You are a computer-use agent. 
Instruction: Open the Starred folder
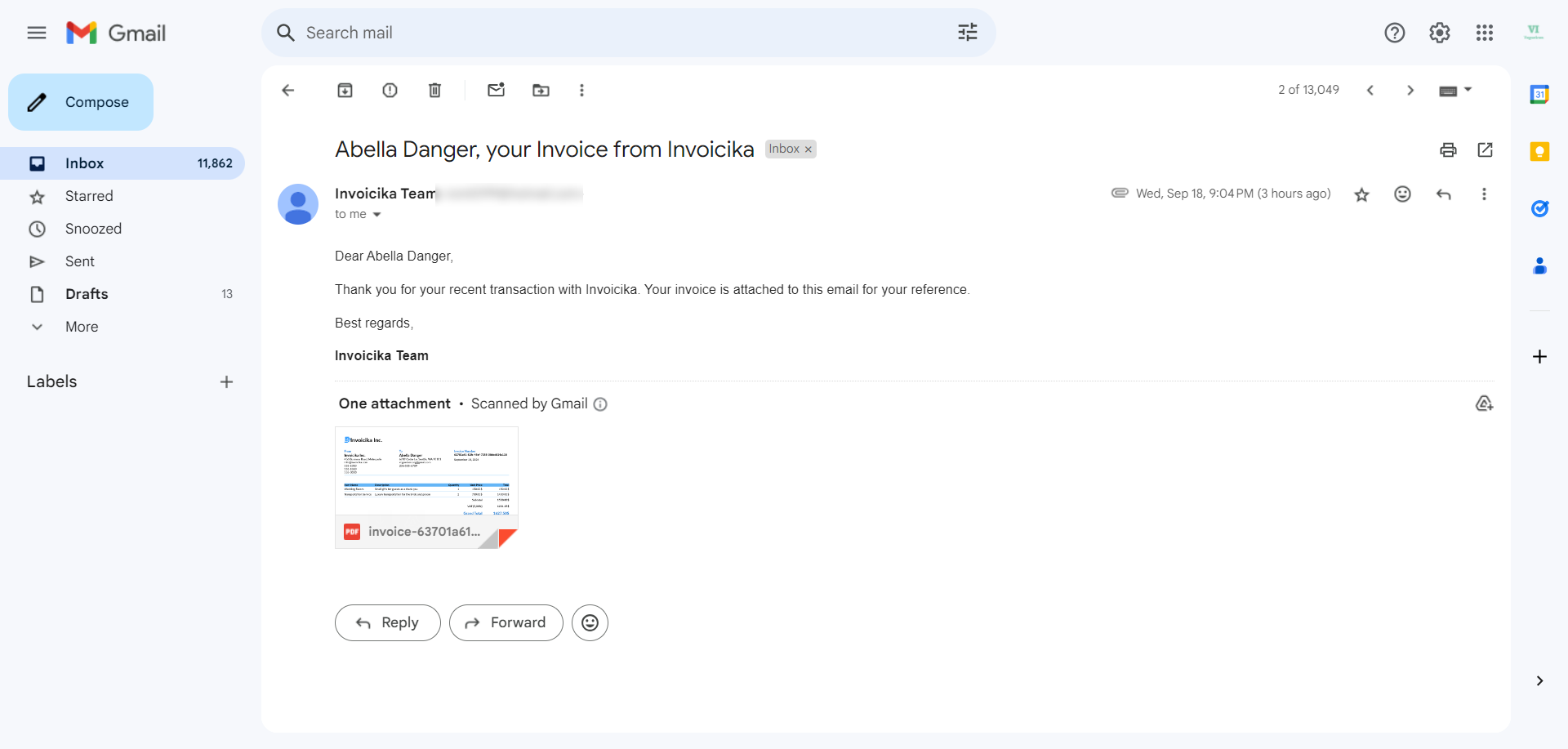tap(122, 196)
